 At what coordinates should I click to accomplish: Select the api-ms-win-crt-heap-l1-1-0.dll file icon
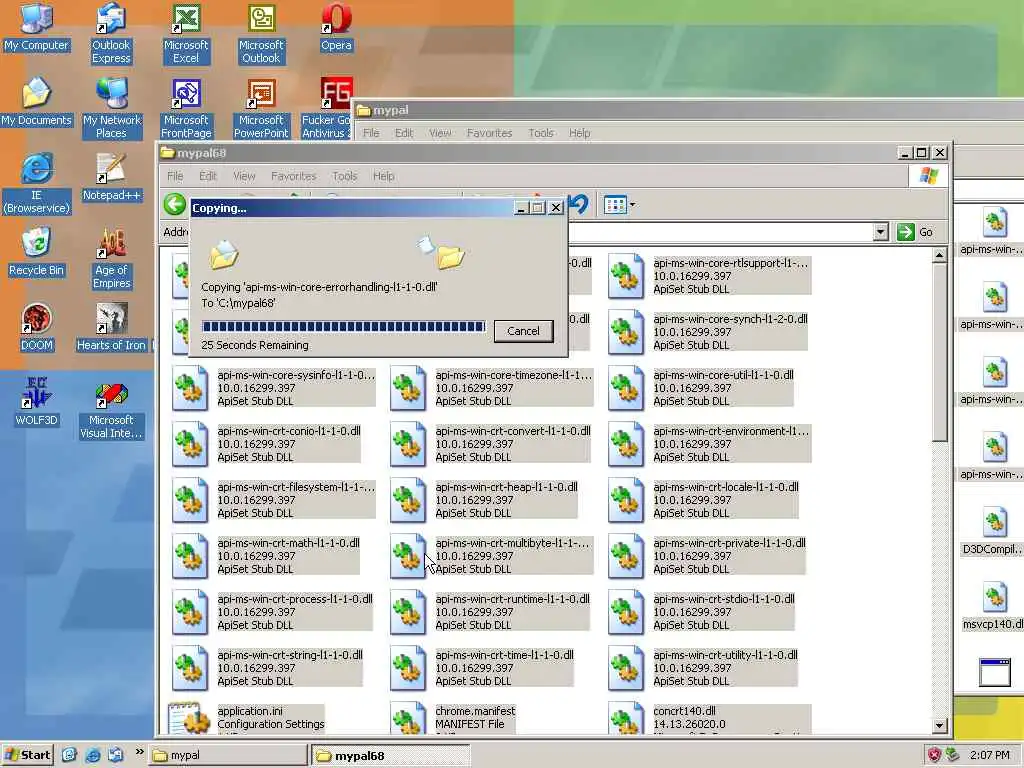click(x=408, y=500)
